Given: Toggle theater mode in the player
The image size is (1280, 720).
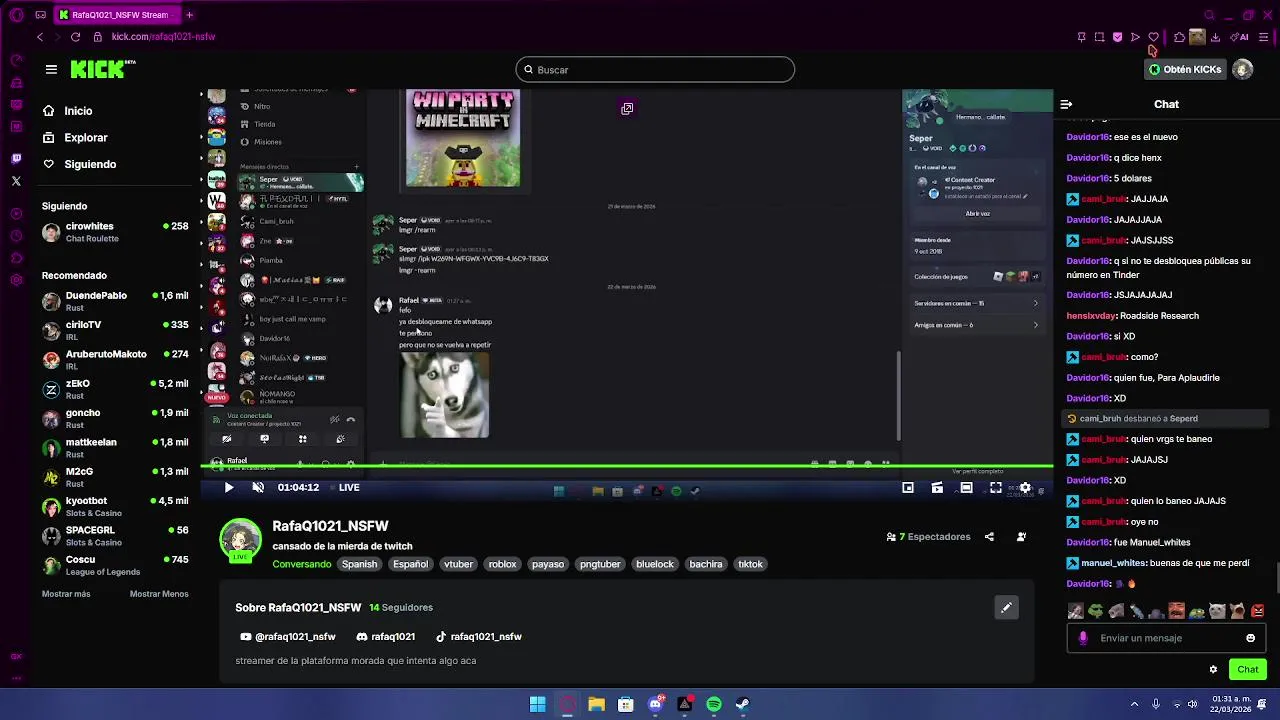Looking at the screenshot, I should (x=966, y=488).
